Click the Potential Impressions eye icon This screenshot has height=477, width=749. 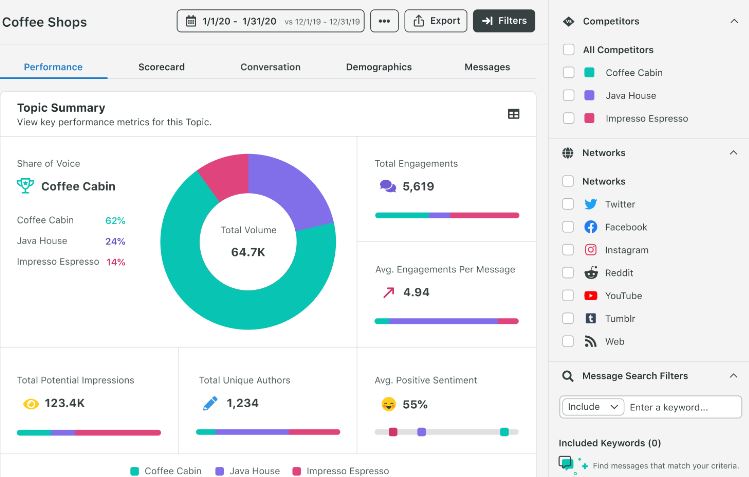[x=31, y=404]
